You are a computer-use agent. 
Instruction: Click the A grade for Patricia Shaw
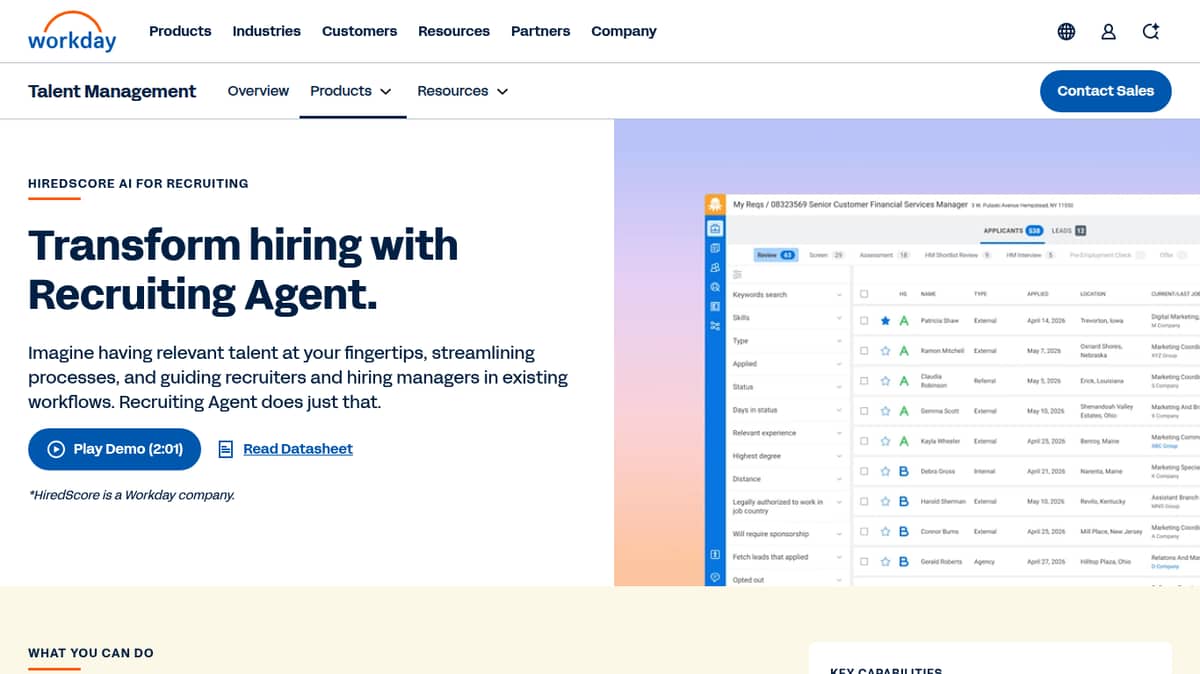904,321
